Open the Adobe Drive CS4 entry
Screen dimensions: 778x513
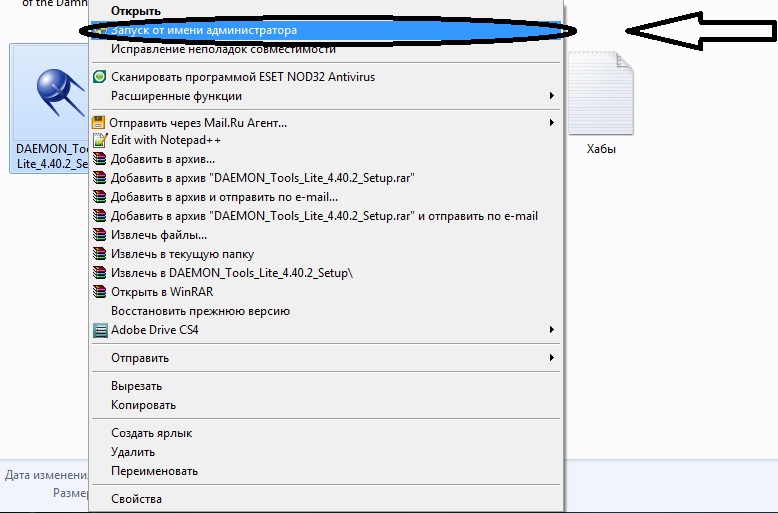326,330
